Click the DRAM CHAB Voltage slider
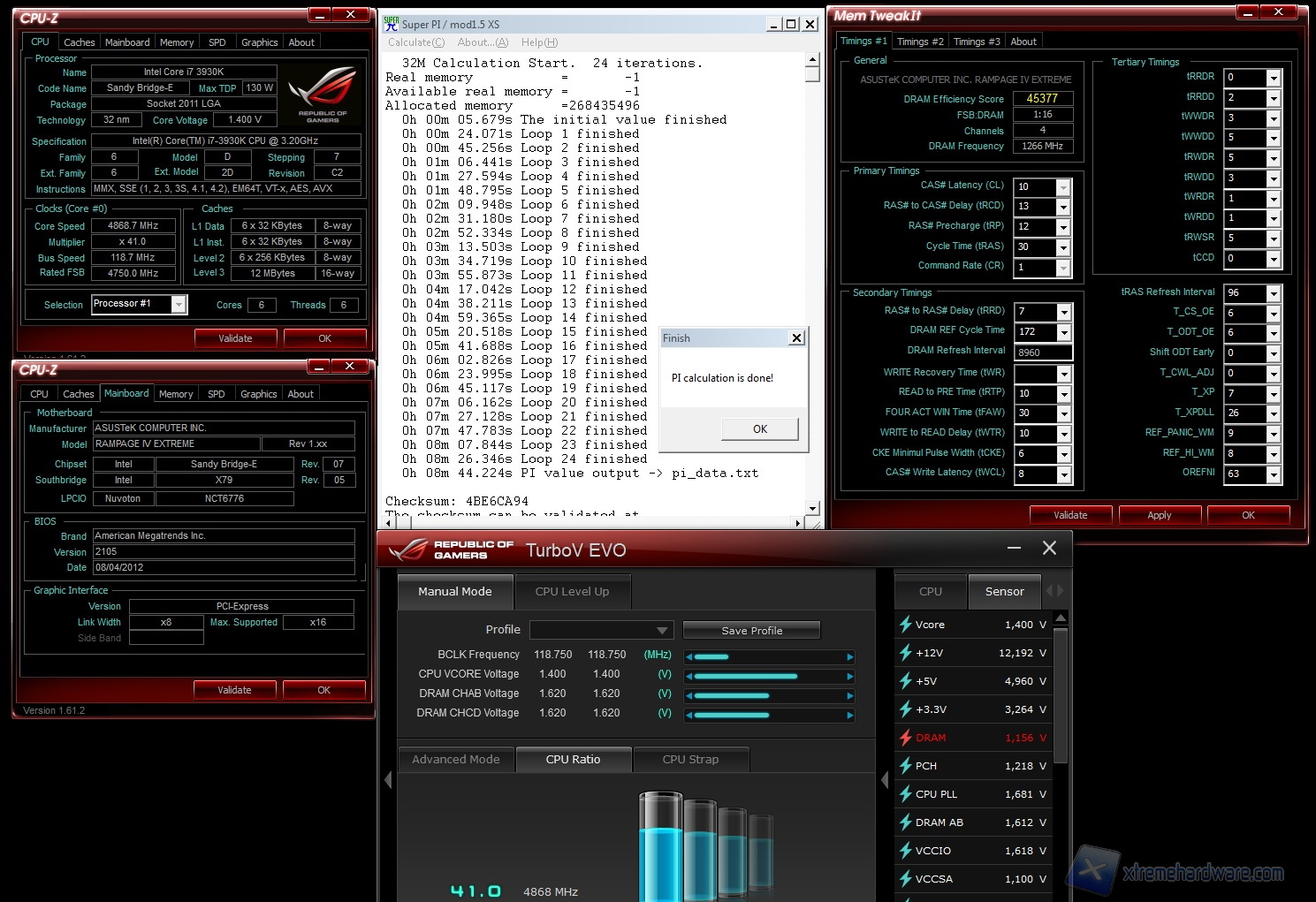The width and height of the screenshot is (1316, 902). 767,695
